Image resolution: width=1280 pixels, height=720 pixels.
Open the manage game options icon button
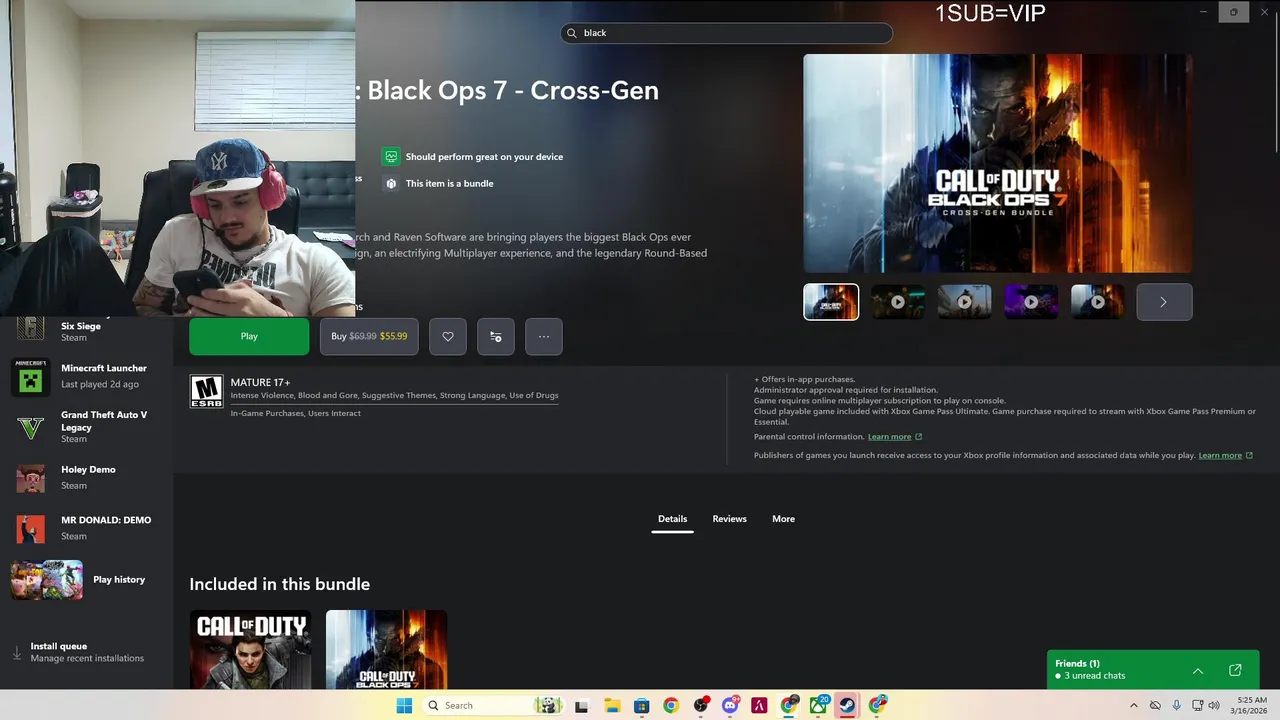(496, 336)
